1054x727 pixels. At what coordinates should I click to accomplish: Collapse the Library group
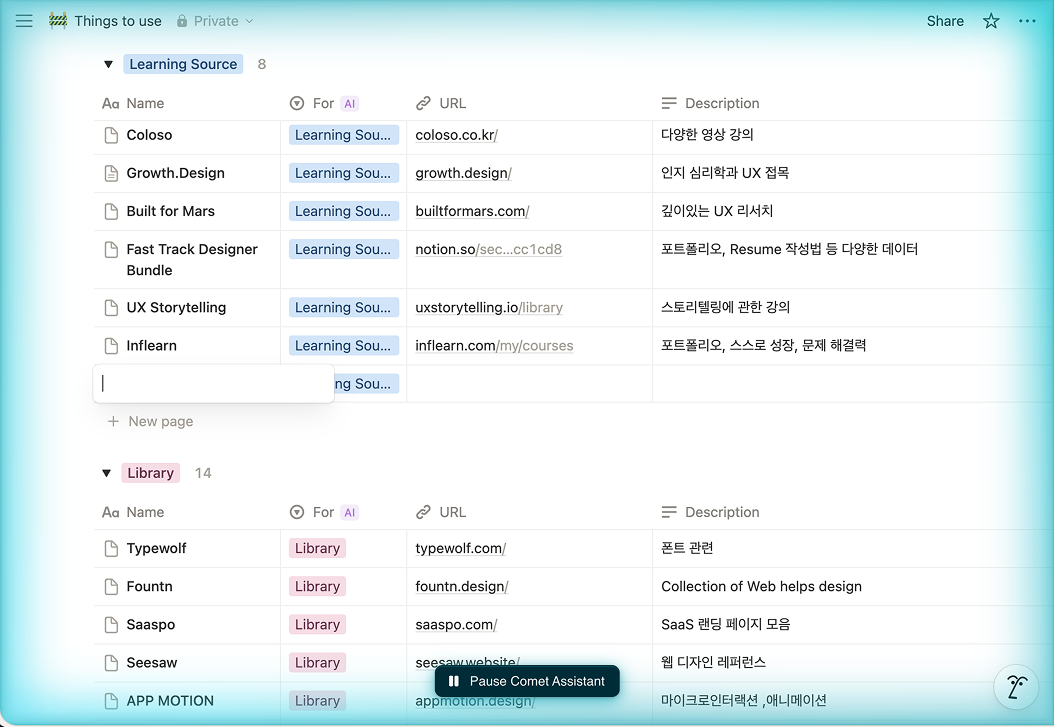coord(106,473)
